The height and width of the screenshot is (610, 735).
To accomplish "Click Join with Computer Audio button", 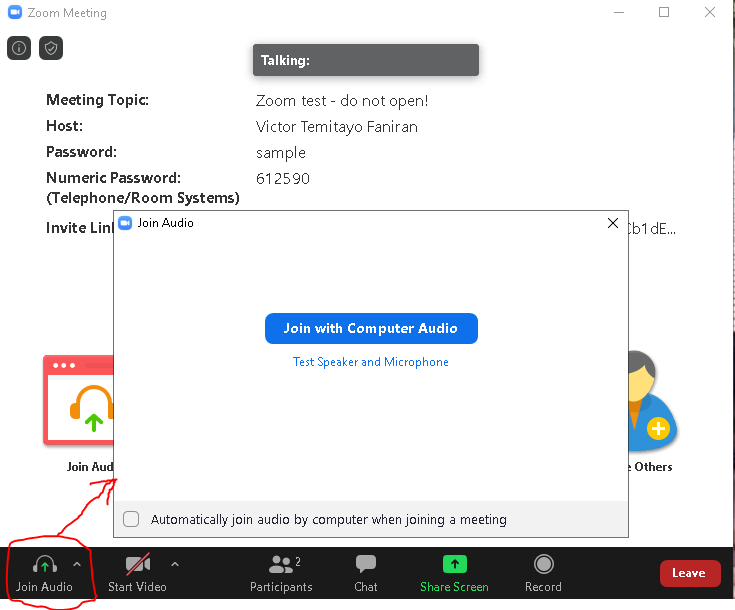I will coord(371,328).
